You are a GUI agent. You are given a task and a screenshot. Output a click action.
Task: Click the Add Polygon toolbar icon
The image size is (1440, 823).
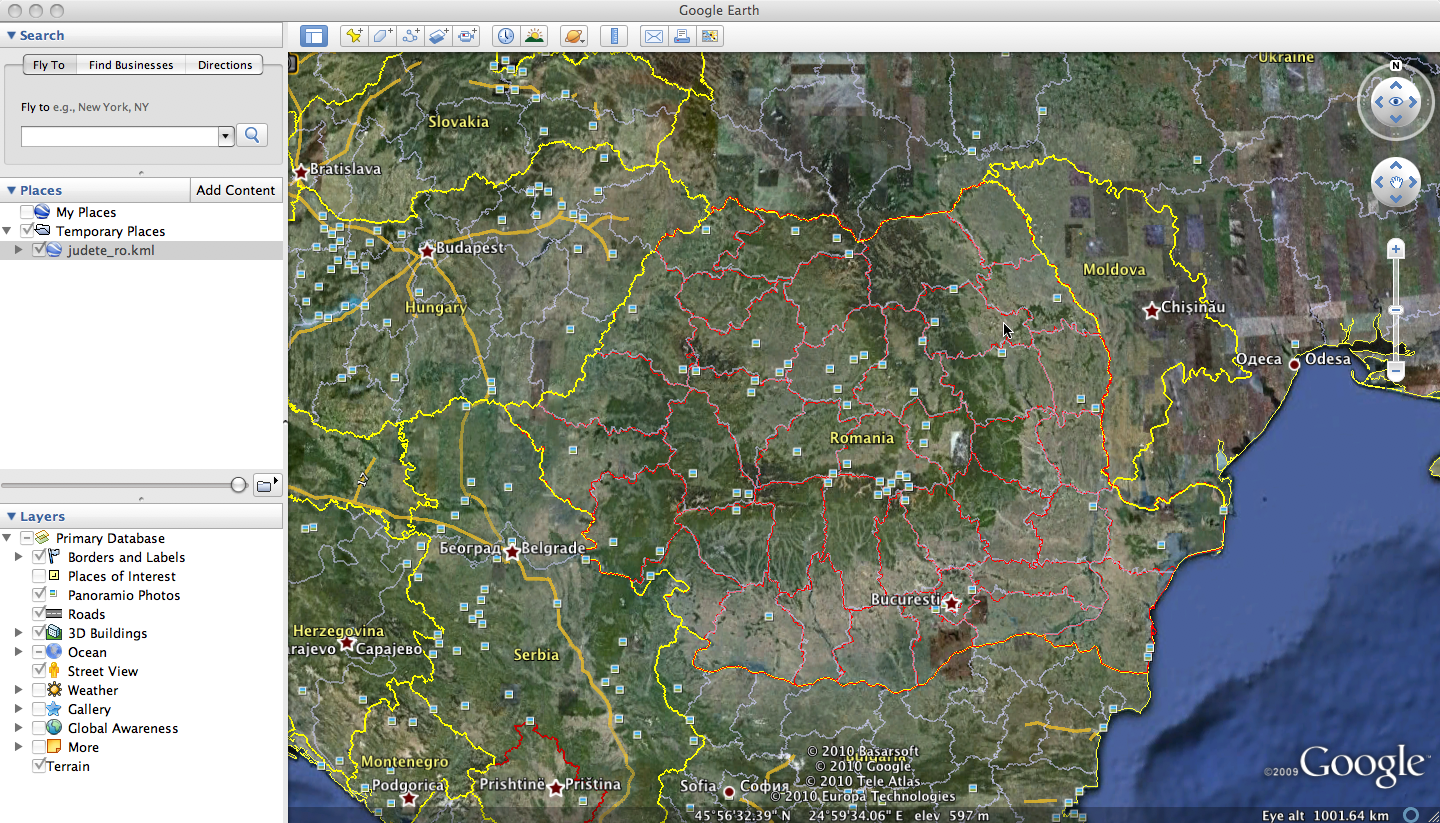(381, 36)
